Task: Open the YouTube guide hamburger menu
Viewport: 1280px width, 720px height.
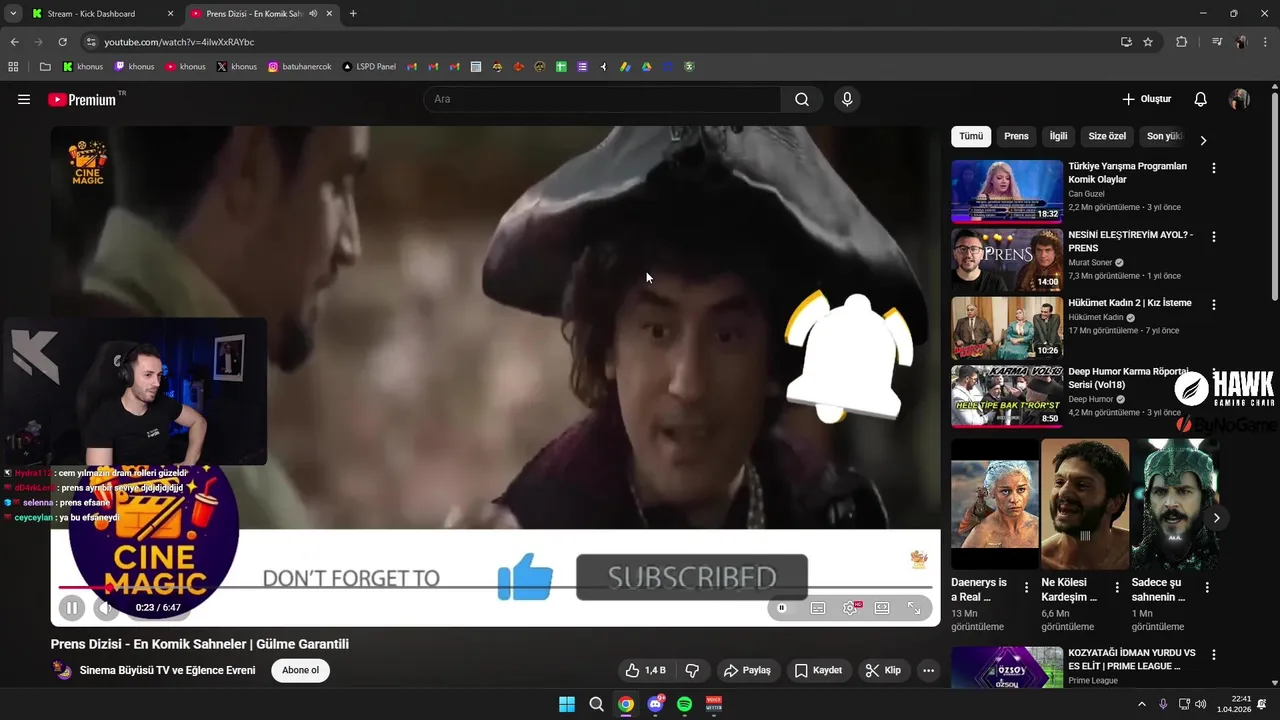Action: pyautogui.click(x=24, y=99)
